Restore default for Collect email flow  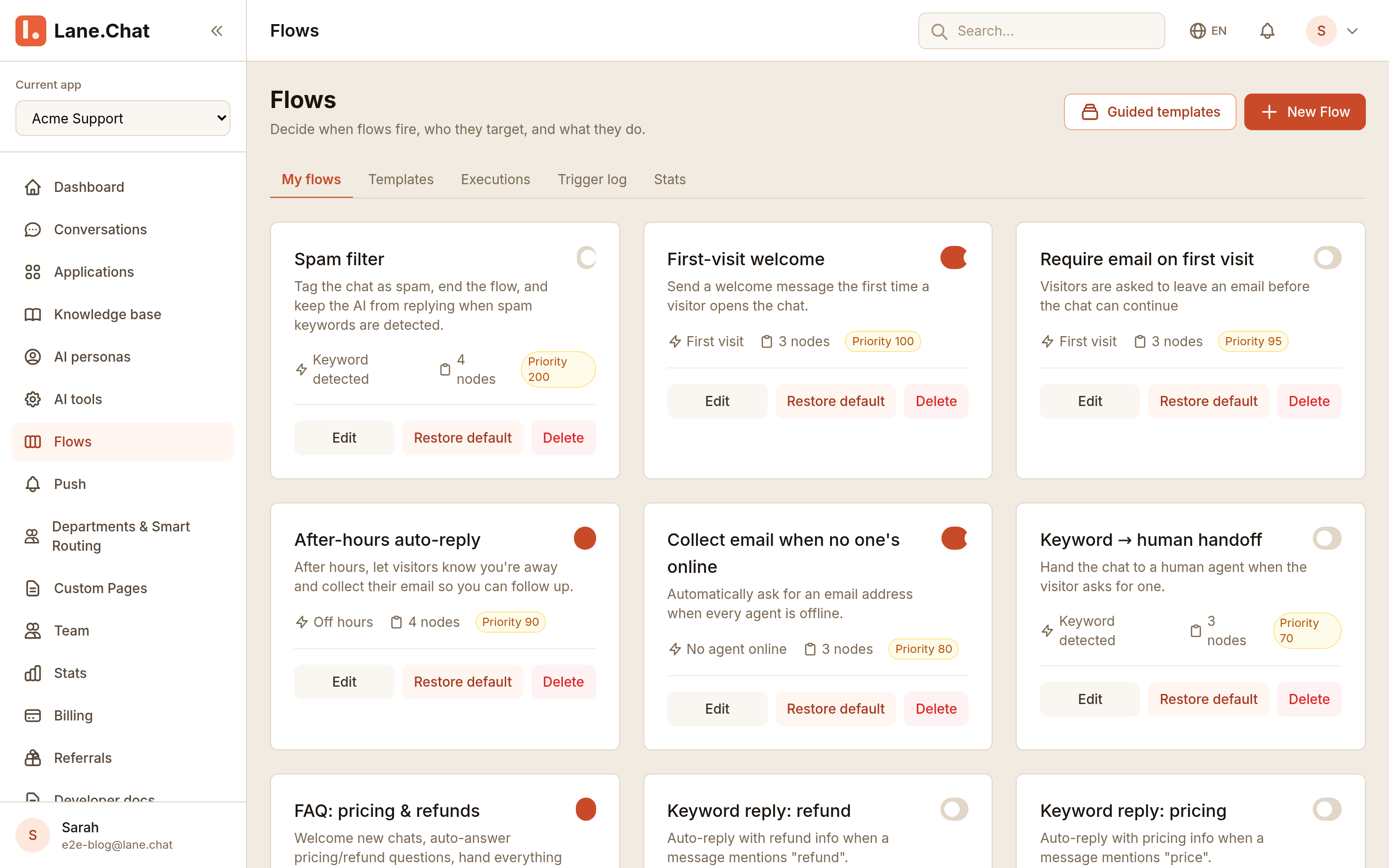click(835, 709)
